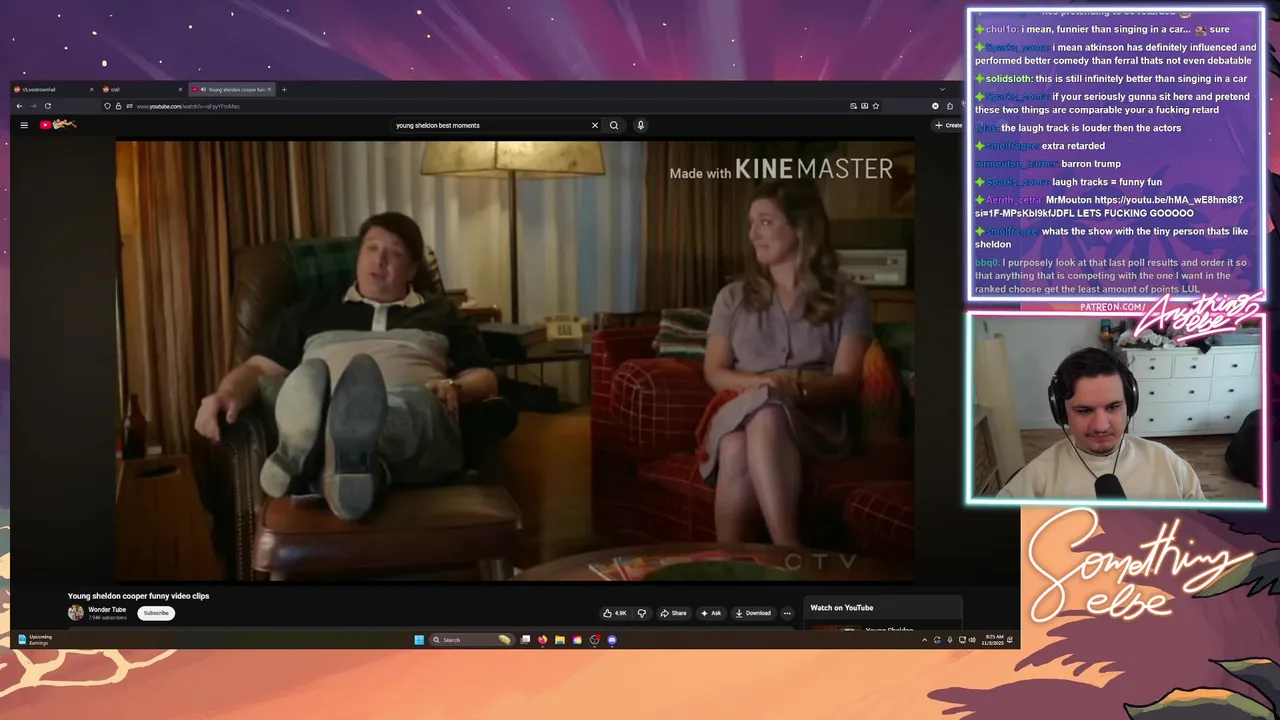Open the three-dot more actions menu
Screen dimensions: 1280x720
click(x=787, y=613)
